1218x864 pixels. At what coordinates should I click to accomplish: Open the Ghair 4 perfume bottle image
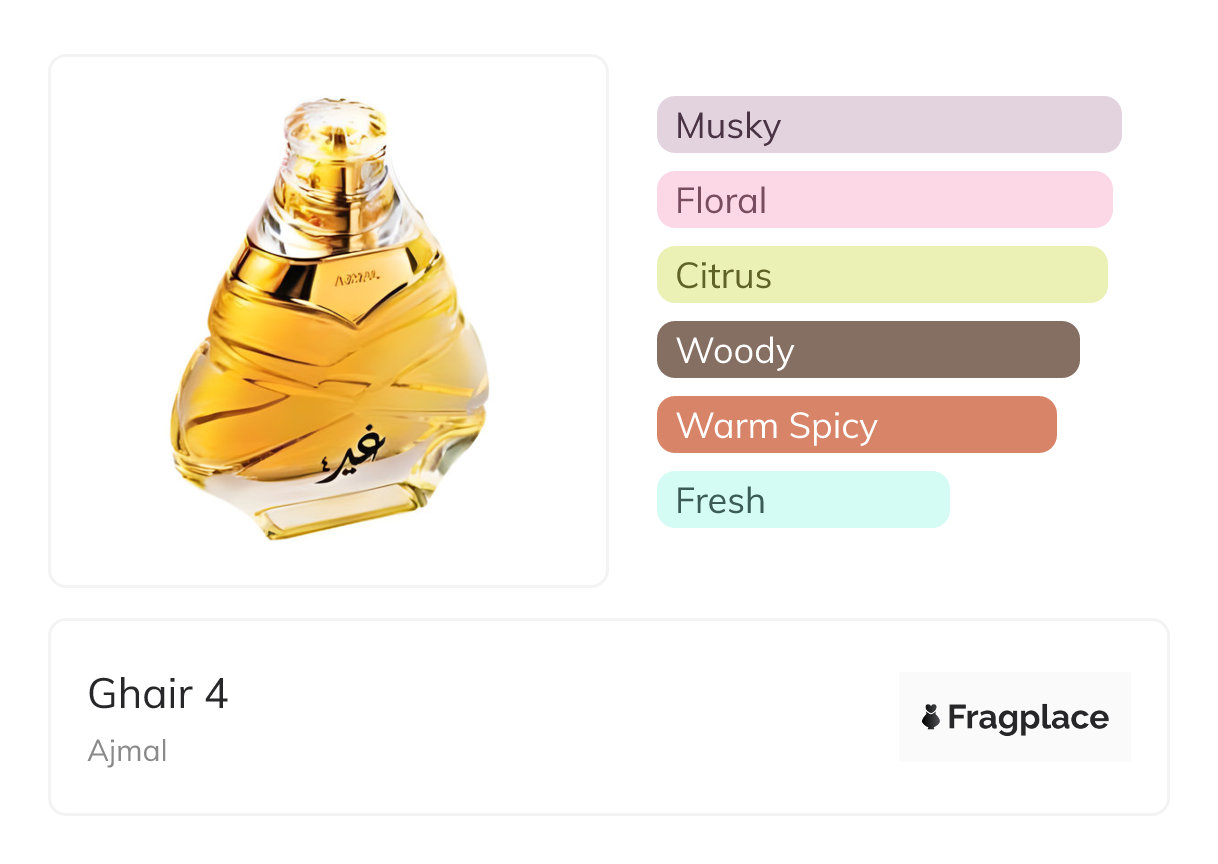click(328, 320)
